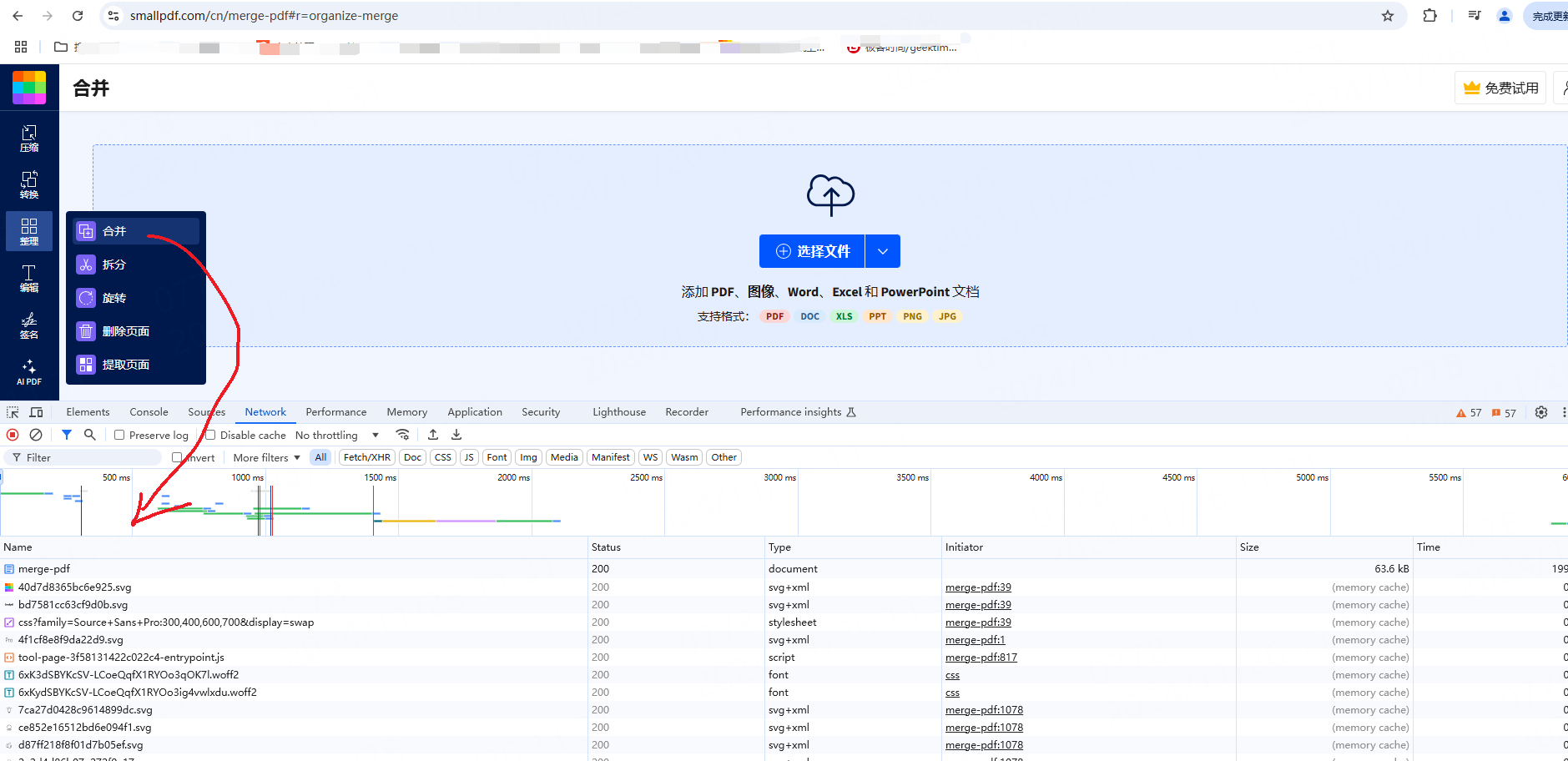Open the DevTools three-dot menu
1568x761 pixels.
tap(1563, 412)
